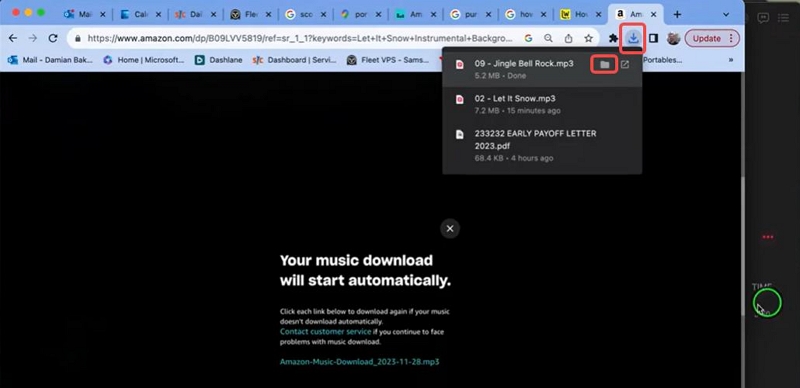Show more bookmarks with the chevron

[x=731, y=60]
